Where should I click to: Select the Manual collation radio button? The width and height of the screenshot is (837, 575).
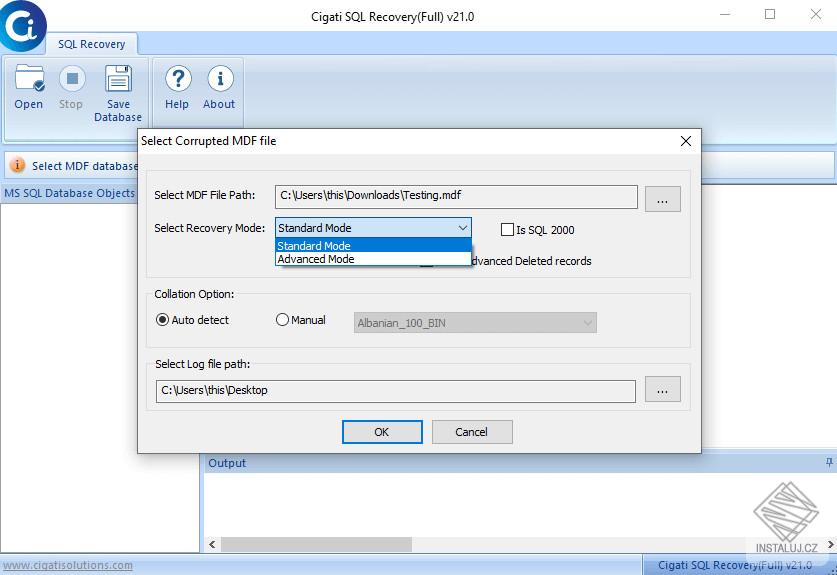pos(282,320)
